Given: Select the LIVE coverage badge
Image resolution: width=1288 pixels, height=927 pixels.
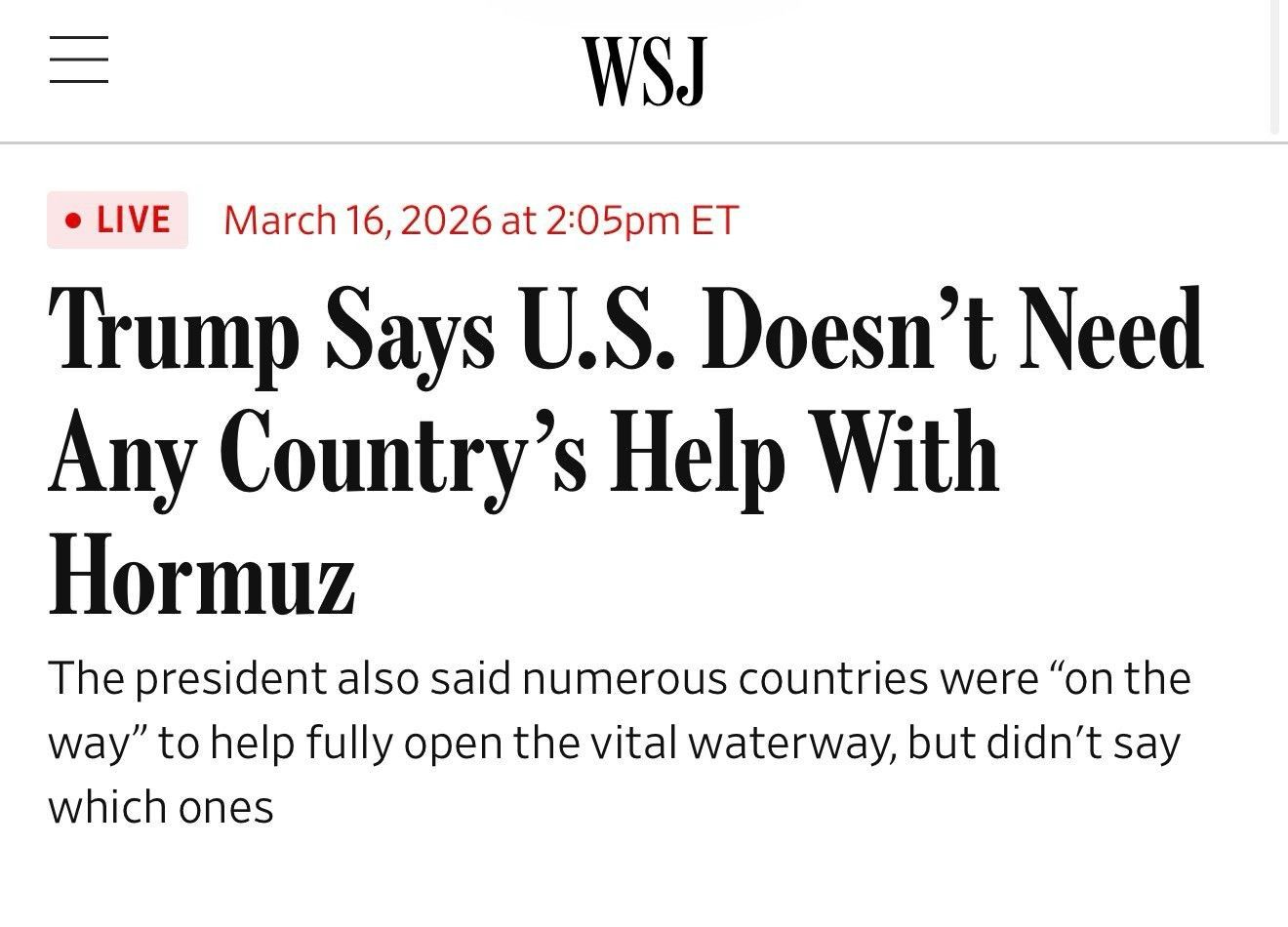Looking at the screenshot, I should click(x=117, y=220).
